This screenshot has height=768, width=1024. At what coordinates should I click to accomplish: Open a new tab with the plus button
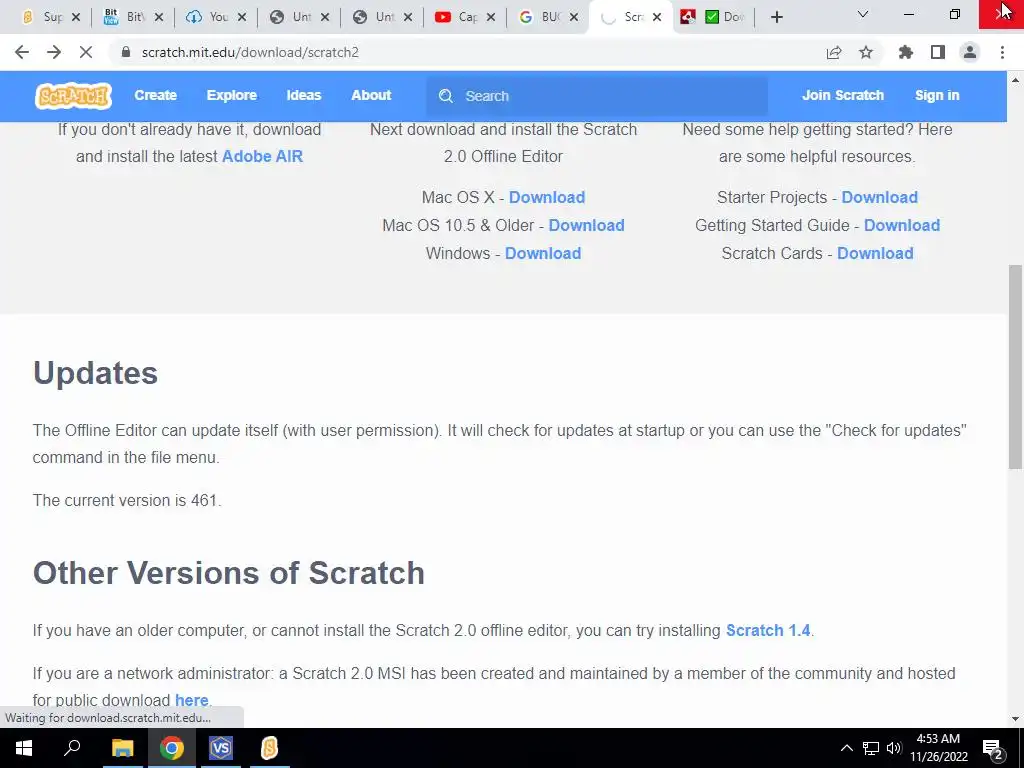point(776,17)
